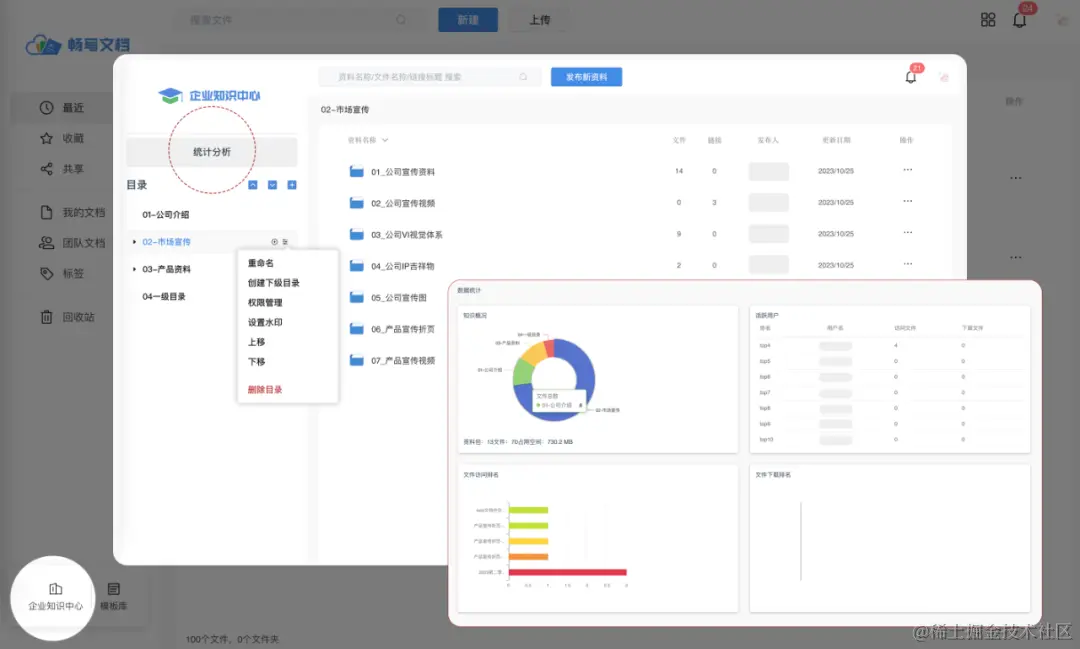Select 04一级目录 in the directory tree
Image resolution: width=1080 pixels, height=649 pixels.
coord(164,297)
